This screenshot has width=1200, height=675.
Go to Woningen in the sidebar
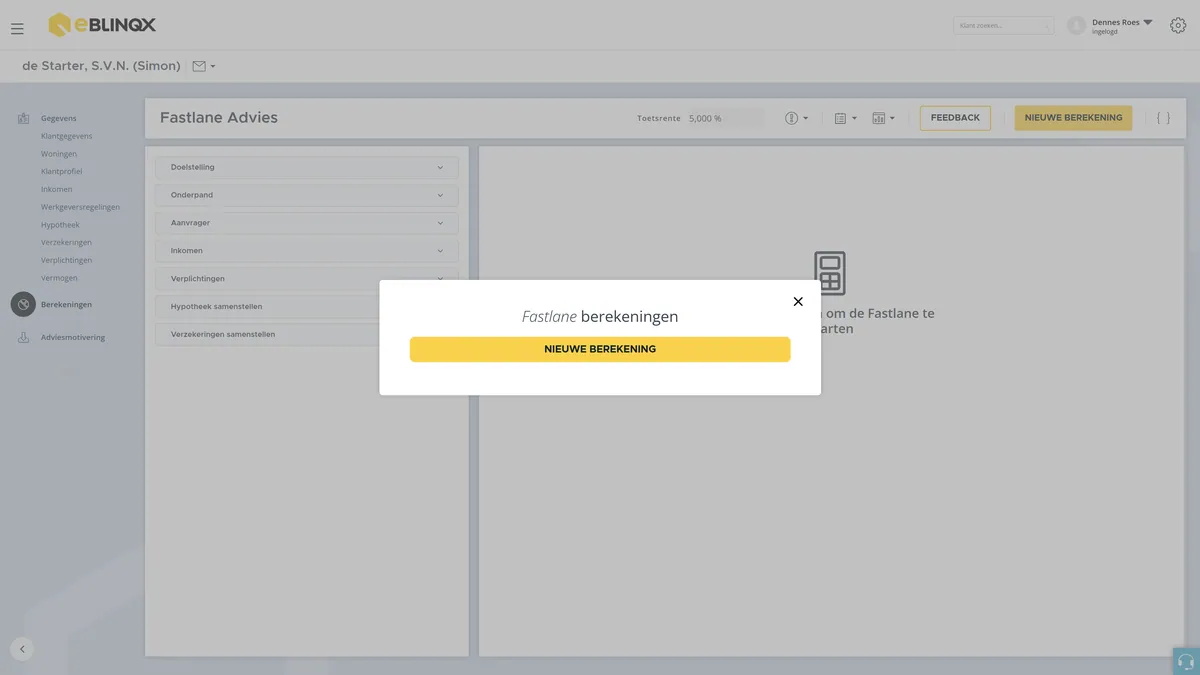tap(59, 154)
